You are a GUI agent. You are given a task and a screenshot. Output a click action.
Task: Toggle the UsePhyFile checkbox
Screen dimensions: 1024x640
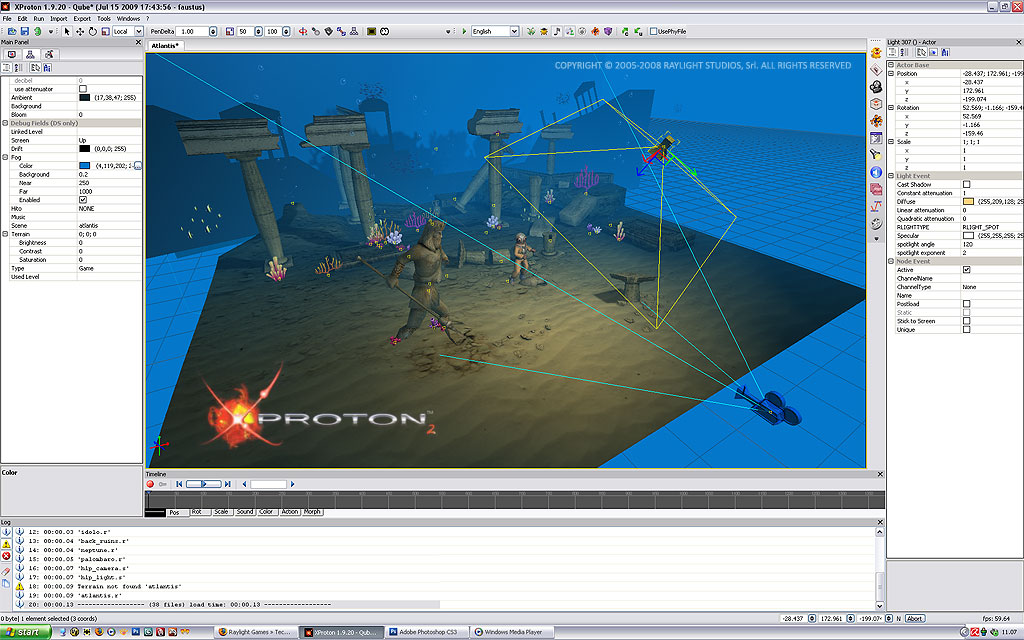[653, 31]
